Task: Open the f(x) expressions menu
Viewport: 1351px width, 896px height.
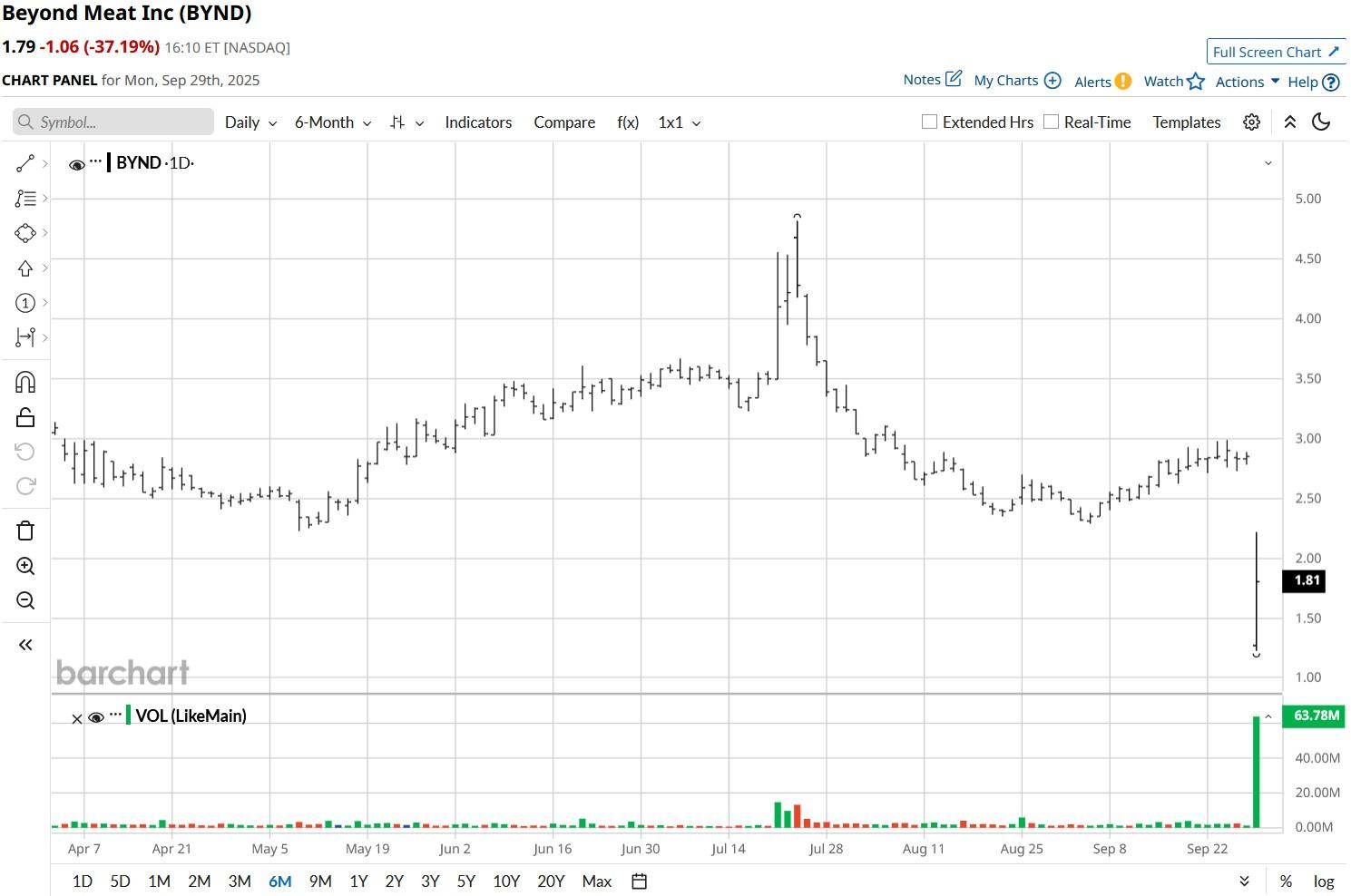Action: click(628, 122)
